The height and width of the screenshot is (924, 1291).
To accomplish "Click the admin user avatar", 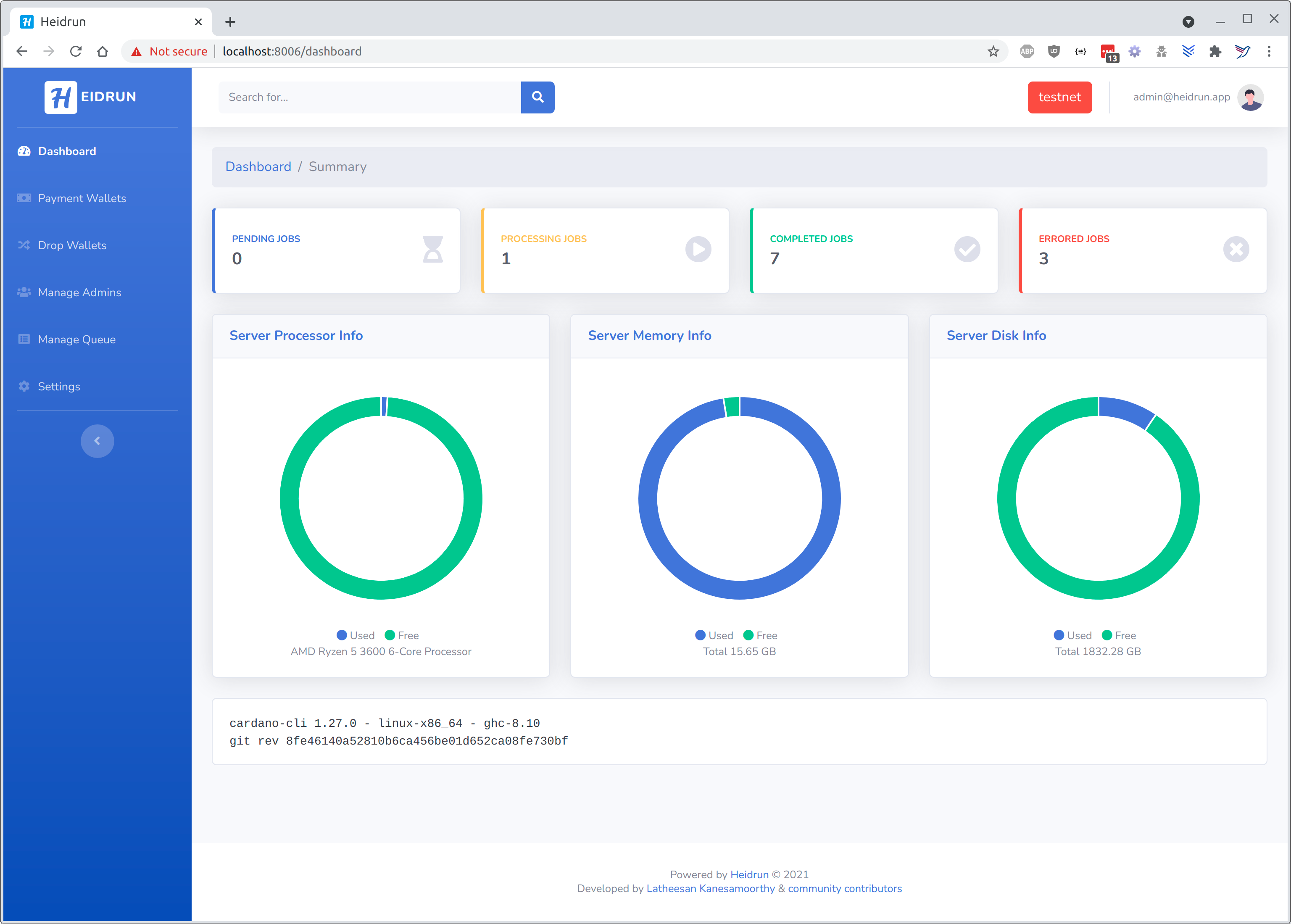I will pyautogui.click(x=1250, y=97).
